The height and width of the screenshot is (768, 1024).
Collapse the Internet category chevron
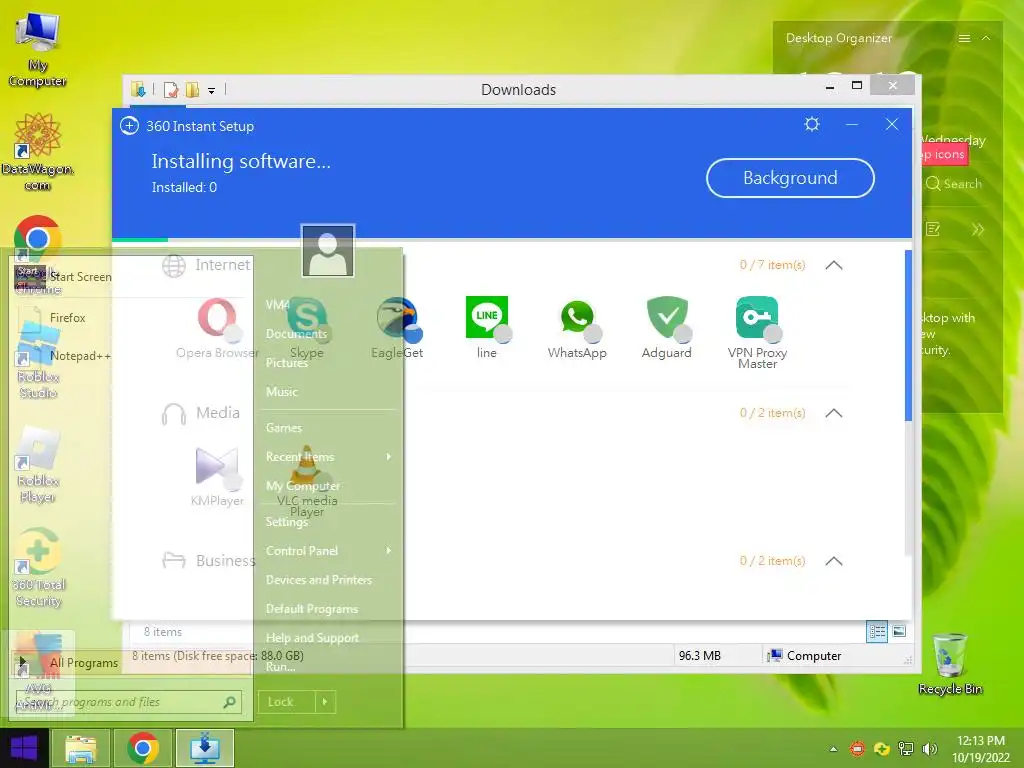click(x=834, y=265)
